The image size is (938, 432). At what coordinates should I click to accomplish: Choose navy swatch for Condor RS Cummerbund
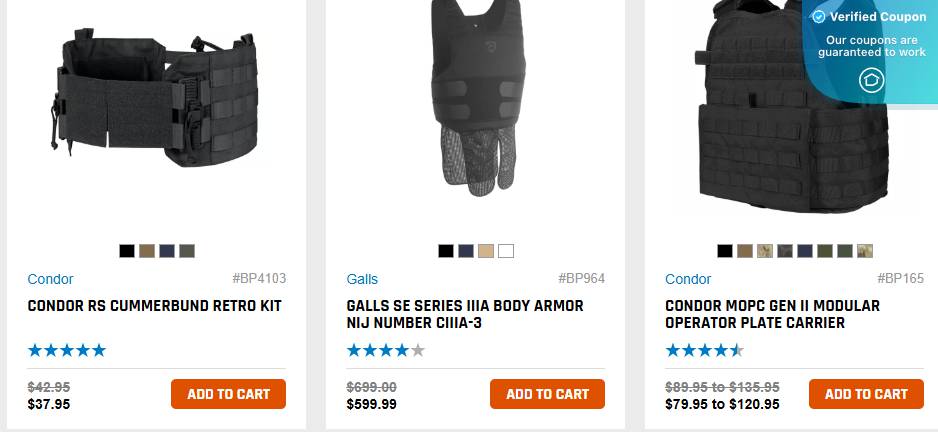pyautogui.click(x=167, y=251)
